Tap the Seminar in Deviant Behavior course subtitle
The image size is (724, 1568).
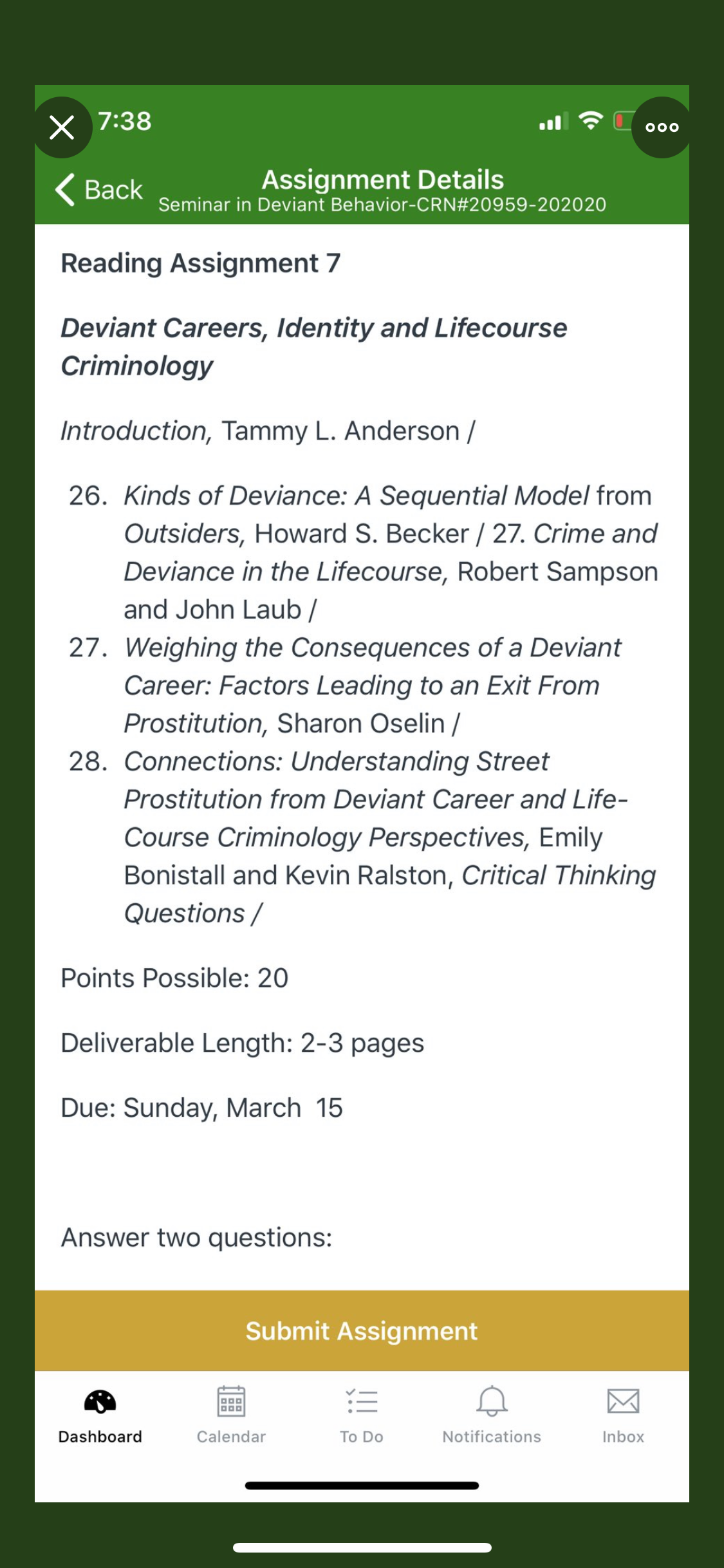tap(382, 205)
